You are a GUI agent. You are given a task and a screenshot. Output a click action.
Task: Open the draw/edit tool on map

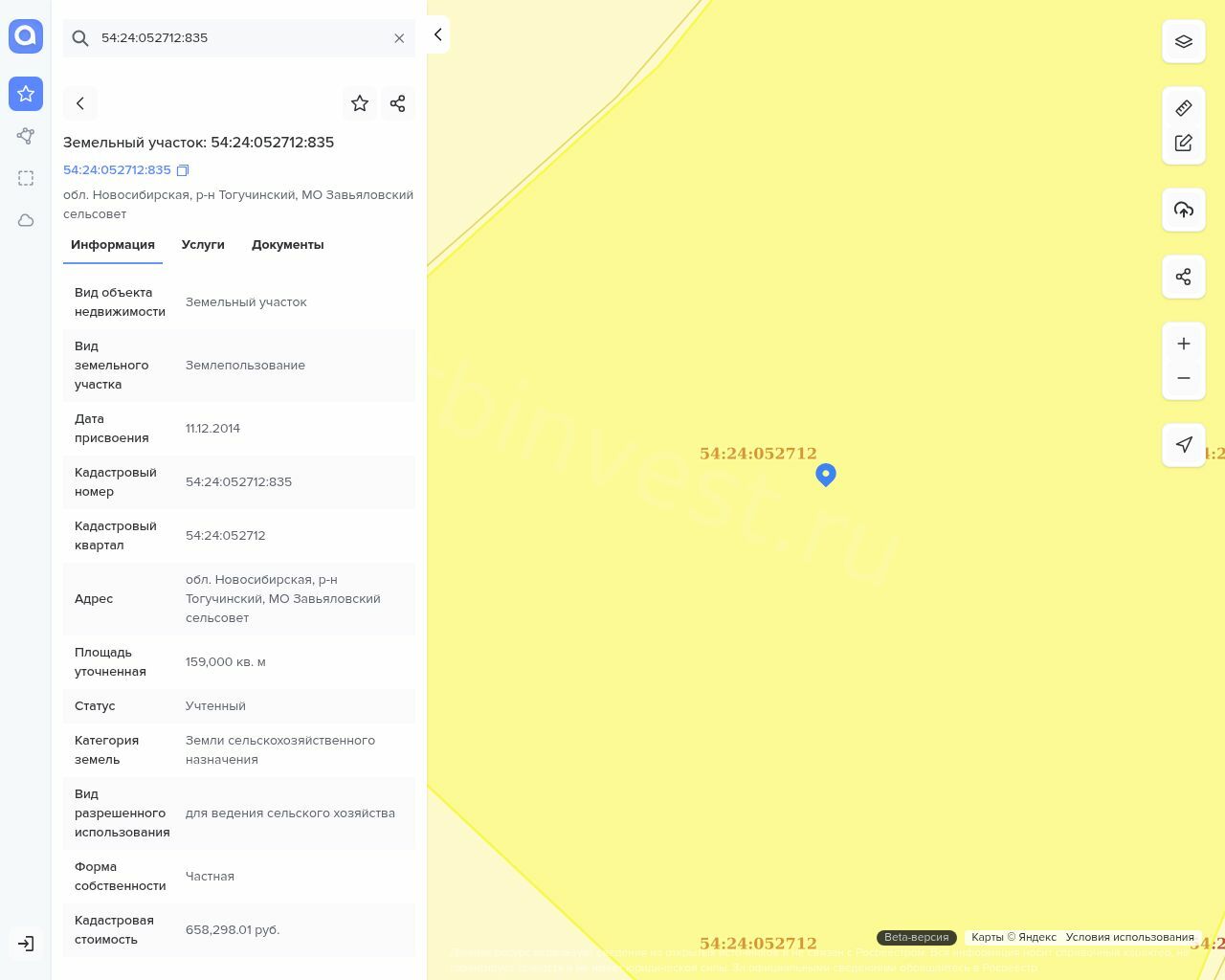pos(1184,143)
